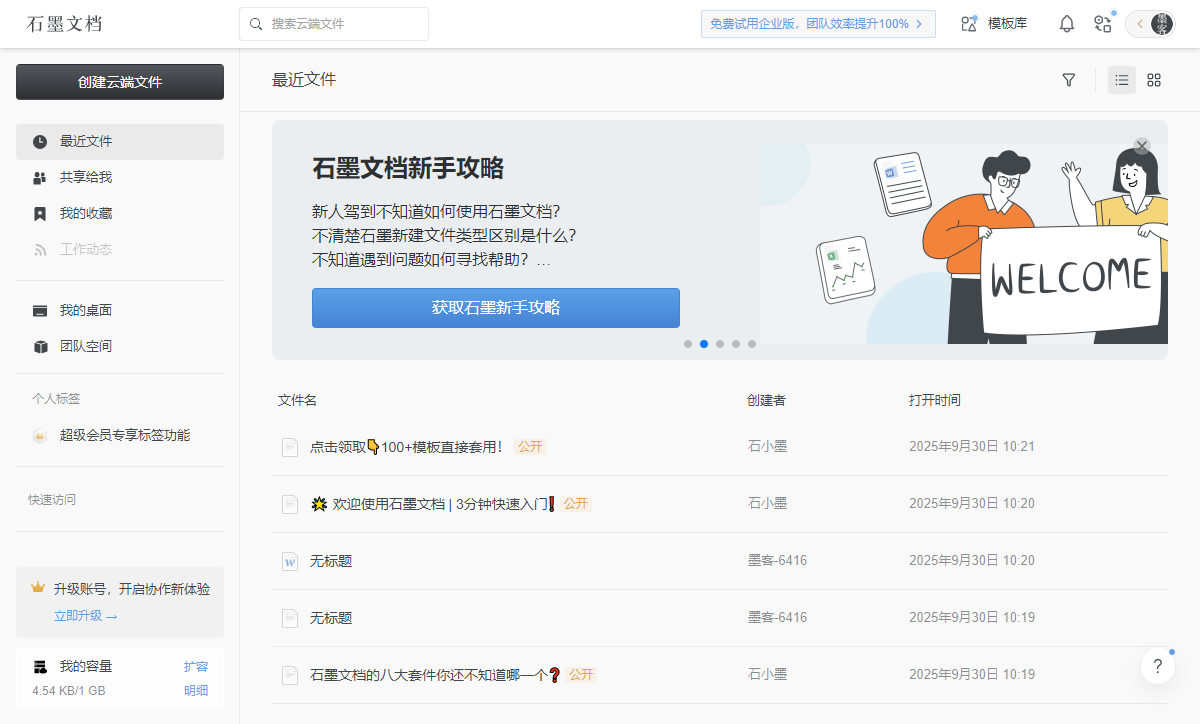The width and height of the screenshot is (1200, 724).
Task: Open the notifications bell
Action: coord(1067,24)
